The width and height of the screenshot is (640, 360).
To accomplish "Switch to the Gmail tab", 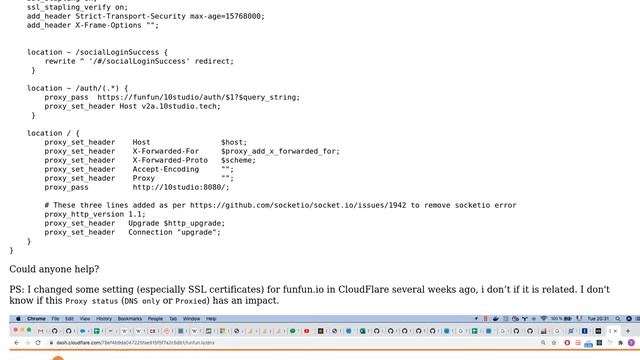I will point(40,331).
